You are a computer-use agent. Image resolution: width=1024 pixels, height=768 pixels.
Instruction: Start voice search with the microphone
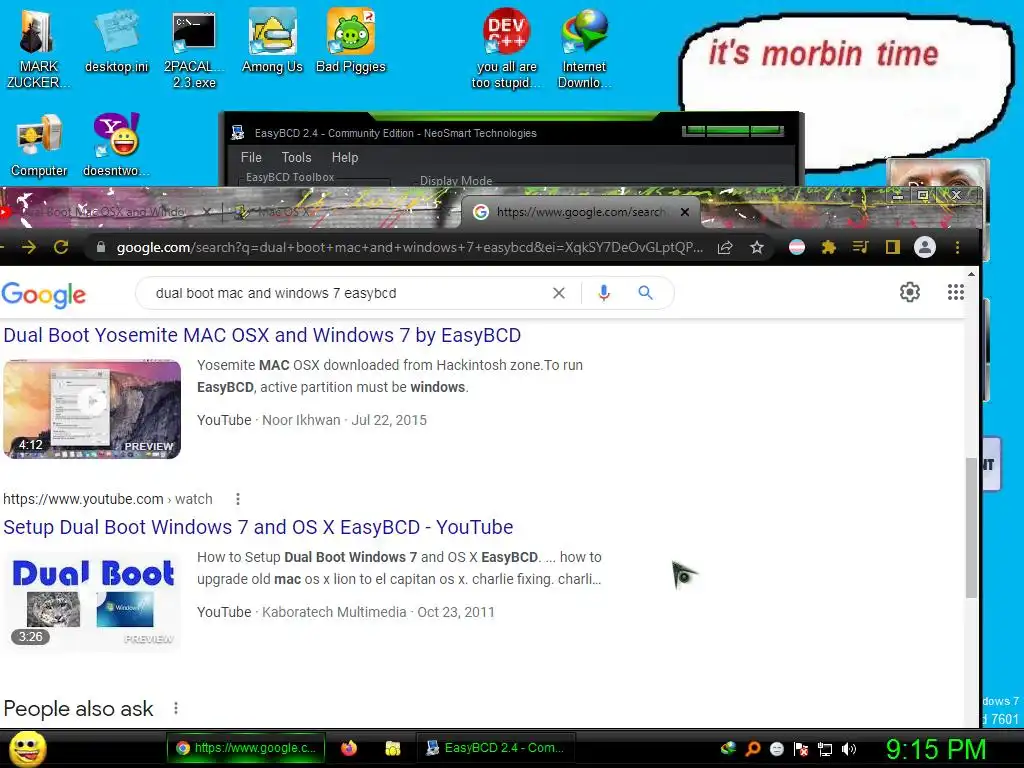click(x=604, y=293)
